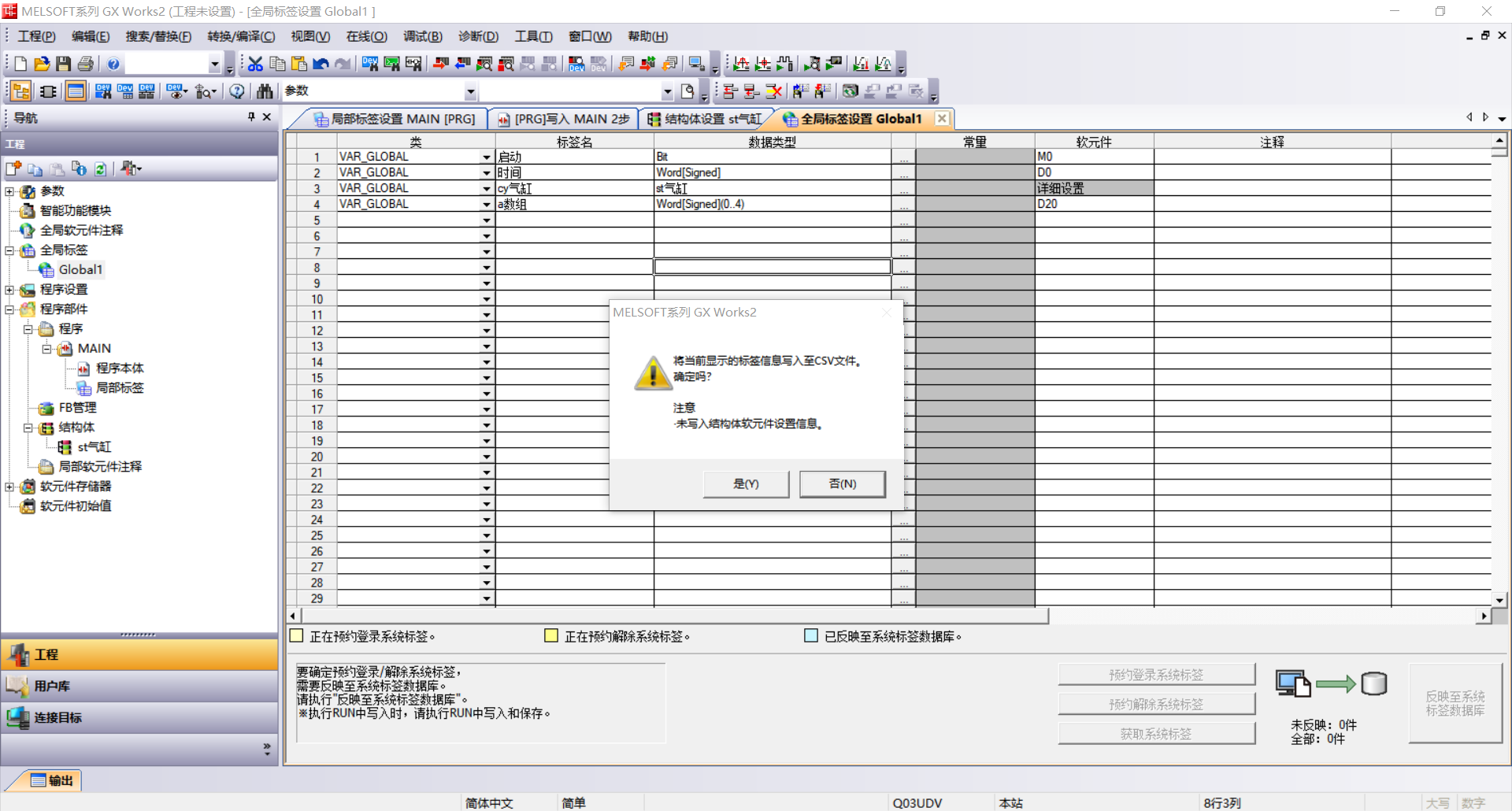Click 否(N) to cancel CSV export

(842, 483)
